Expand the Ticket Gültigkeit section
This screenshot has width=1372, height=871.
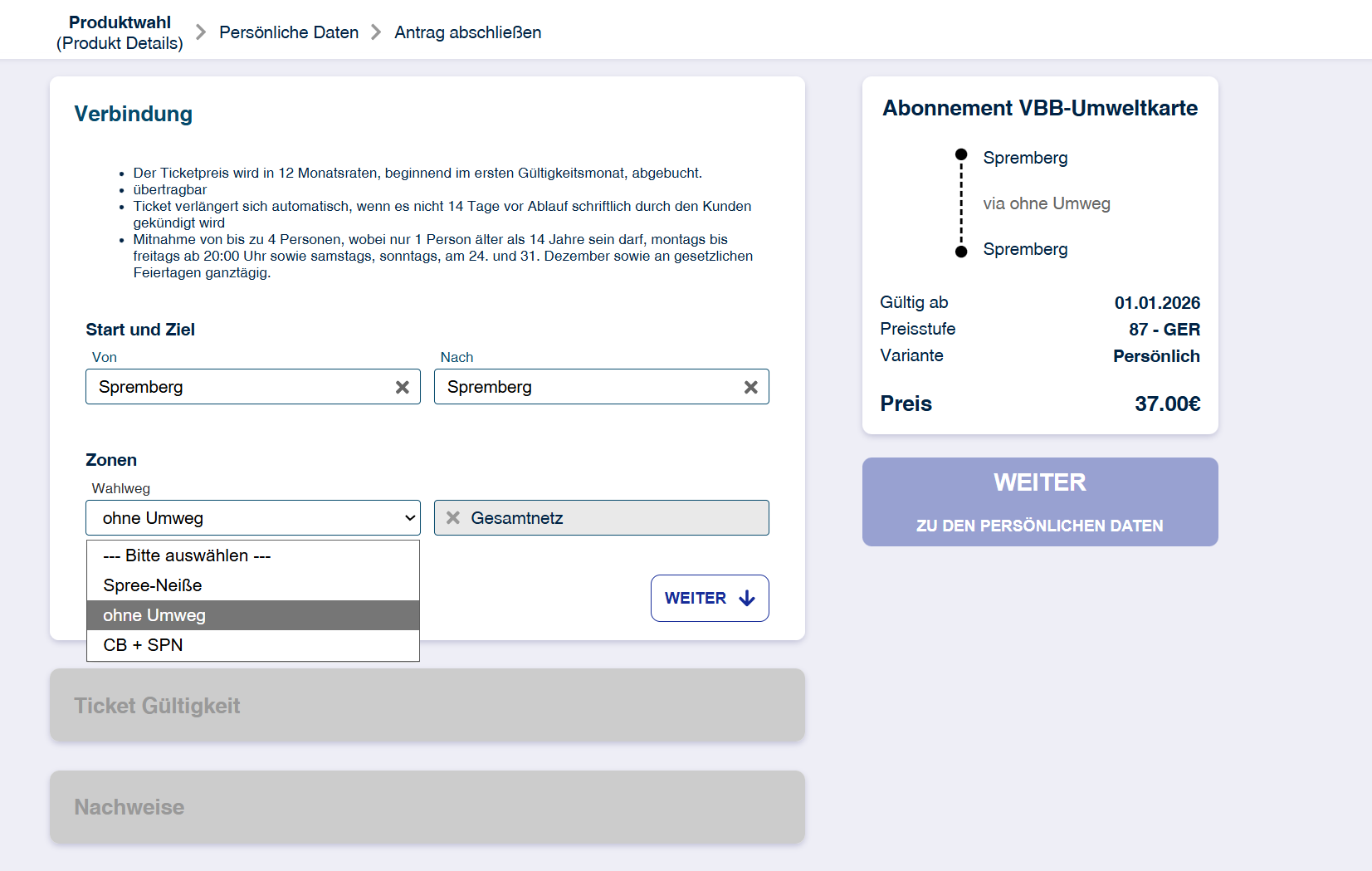(427, 706)
